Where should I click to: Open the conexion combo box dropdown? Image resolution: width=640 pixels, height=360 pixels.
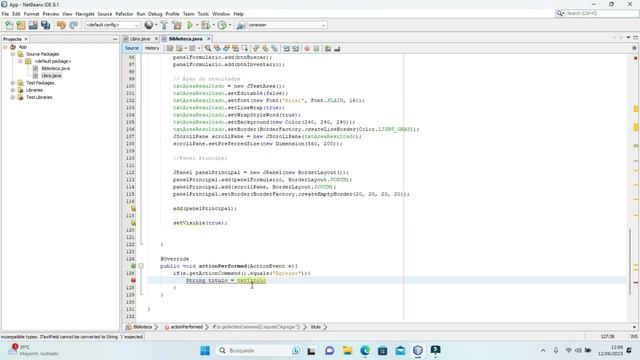[x=323, y=25]
